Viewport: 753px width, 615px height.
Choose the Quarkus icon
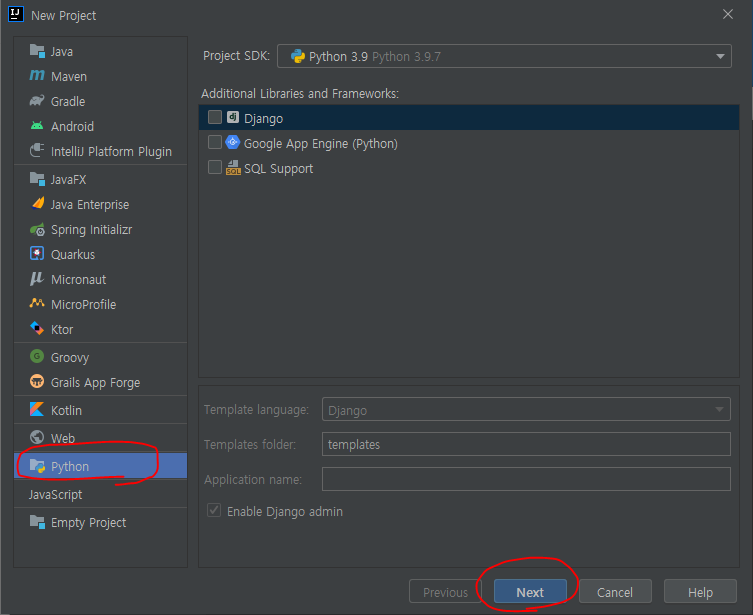click(37, 253)
